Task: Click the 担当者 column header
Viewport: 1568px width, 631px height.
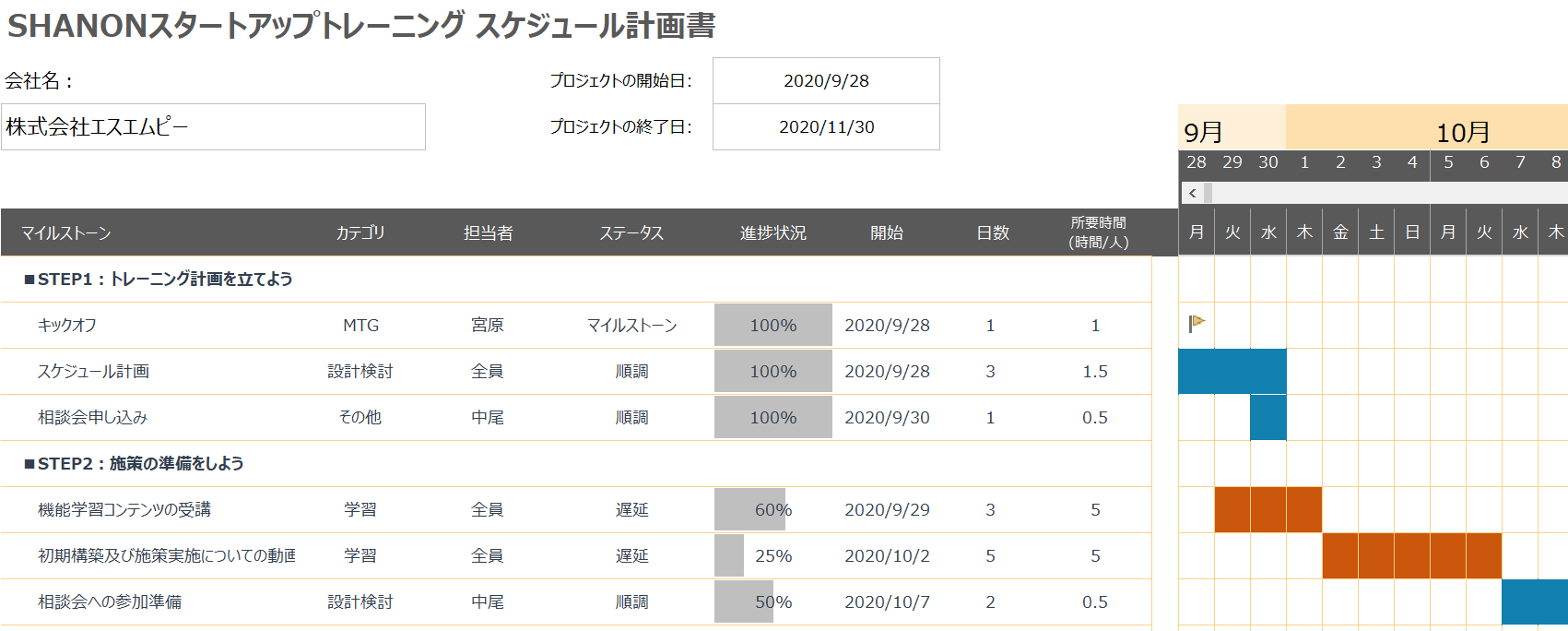Action: click(x=488, y=232)
